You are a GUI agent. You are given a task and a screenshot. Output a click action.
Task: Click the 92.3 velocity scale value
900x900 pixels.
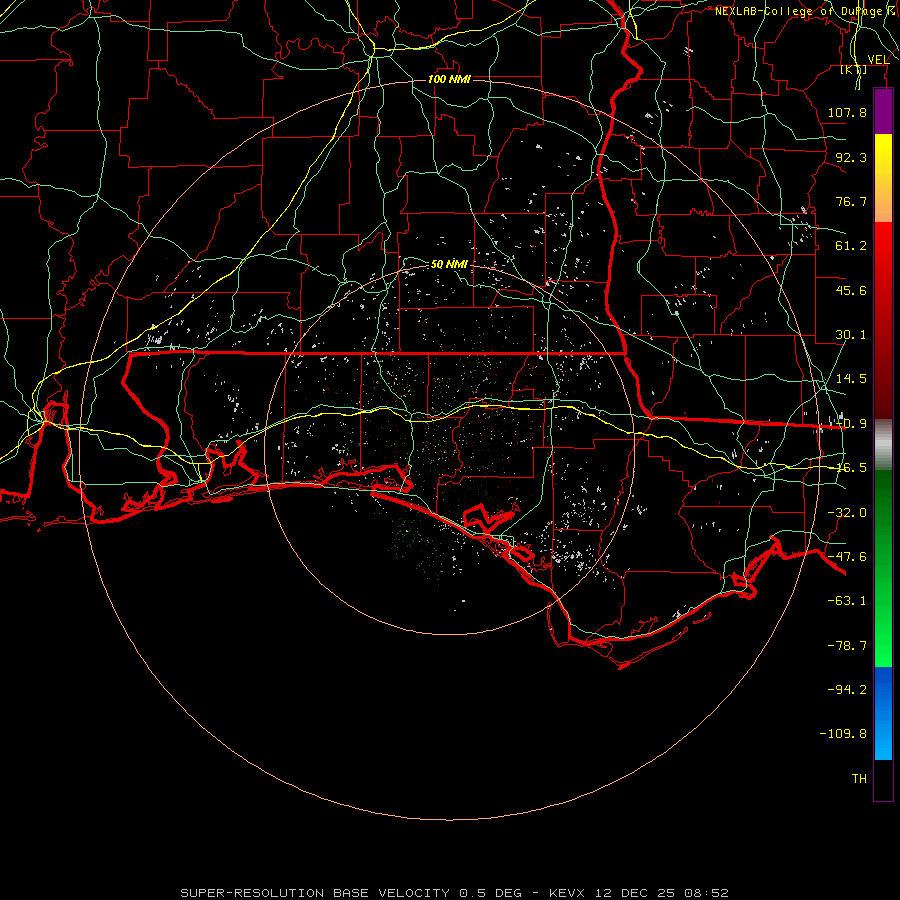pyautogui.click(x=851, y=157)
